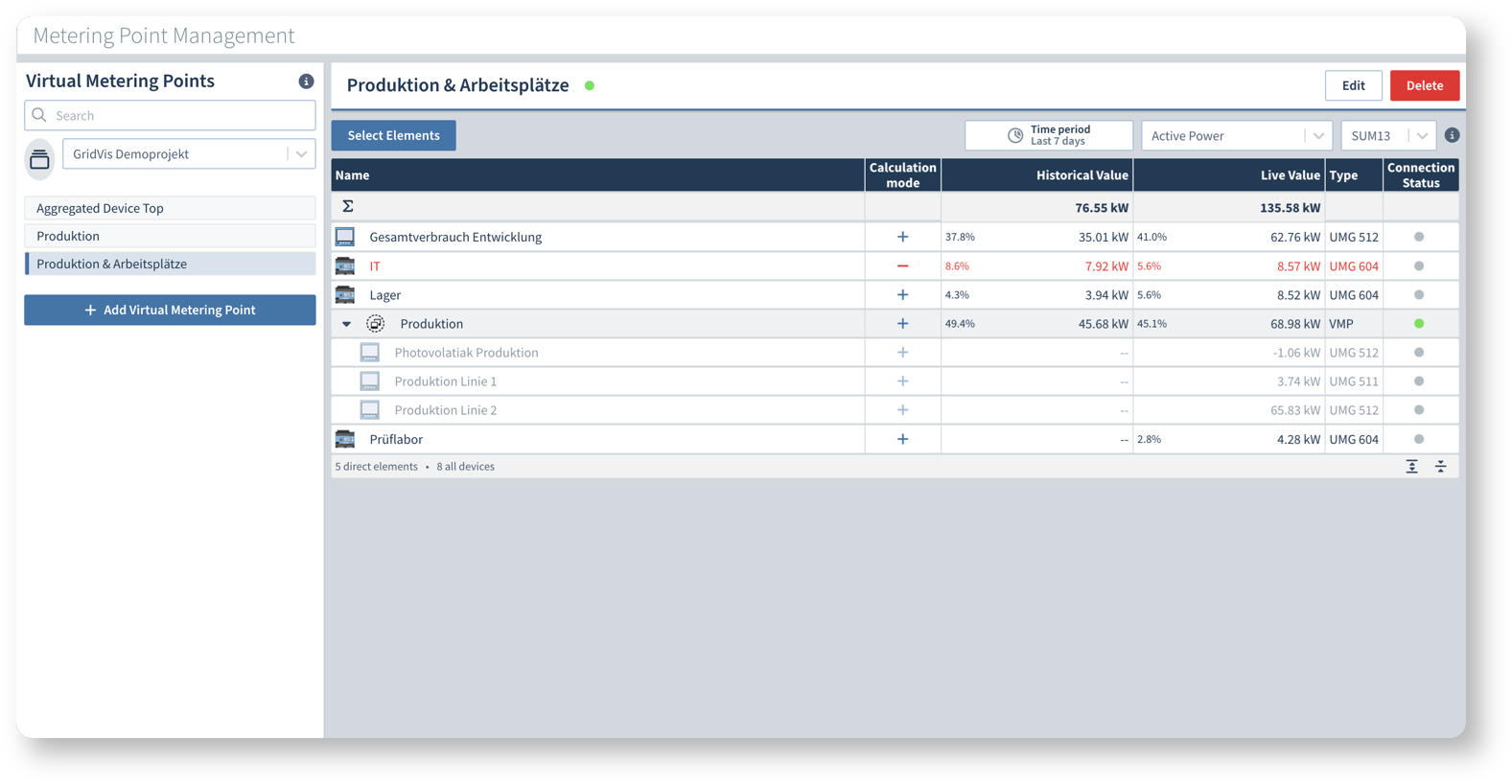The width and height of the screenshot is (1512, 784).
Task: Click the collapse all rows icon
Action: point(1440,467)
